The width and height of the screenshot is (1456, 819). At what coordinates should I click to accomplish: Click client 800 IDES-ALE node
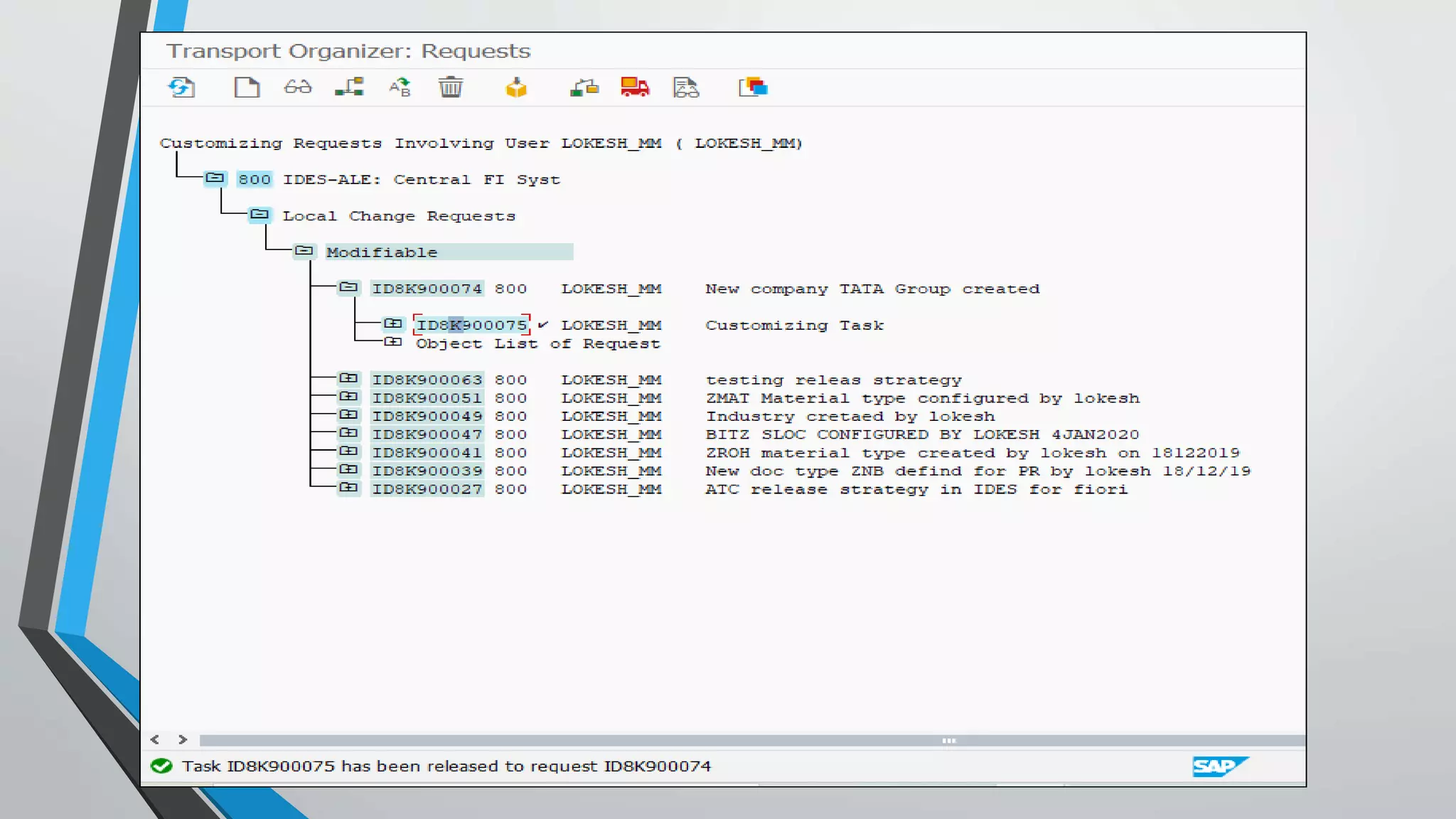tap(255, 179)
